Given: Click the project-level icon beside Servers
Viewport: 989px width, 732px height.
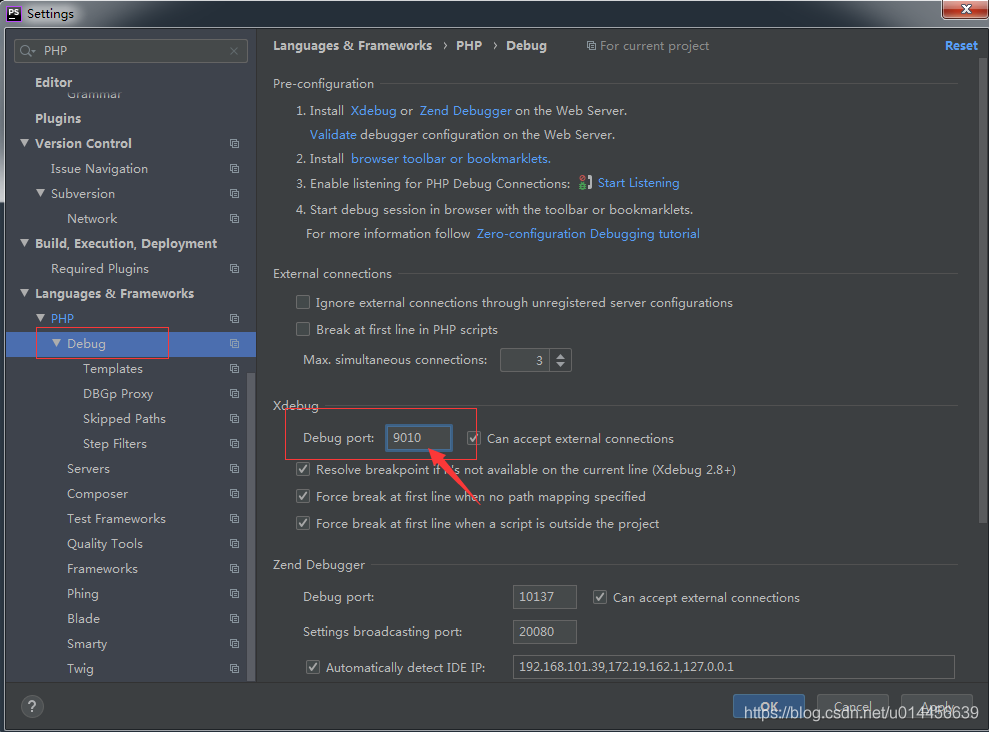Looking at the screenshot, I should click(x=234, y=469).
